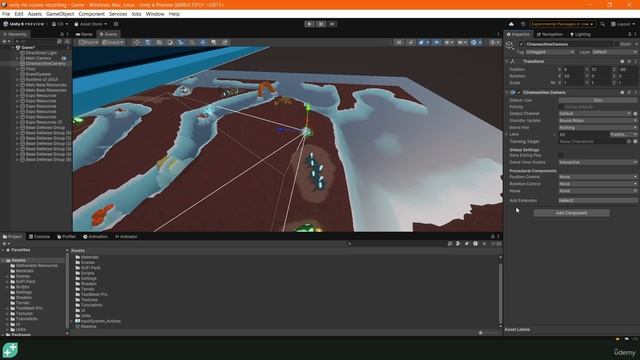This screenshot has width=640, height=360.
Task: Open the Window menu
Action: (x=155, y=14)
